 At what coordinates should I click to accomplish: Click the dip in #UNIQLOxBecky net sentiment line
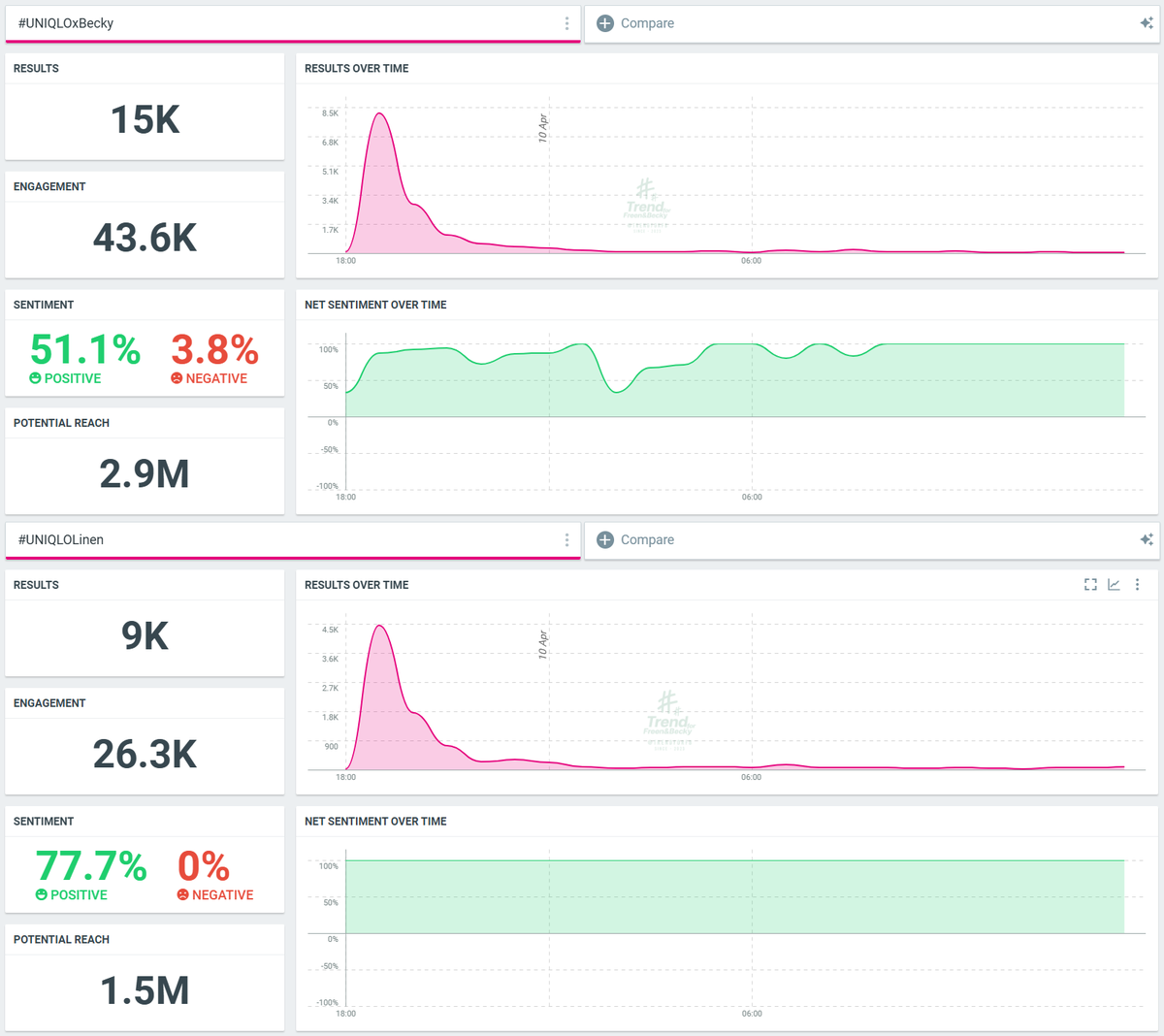(x=616, y=392)
